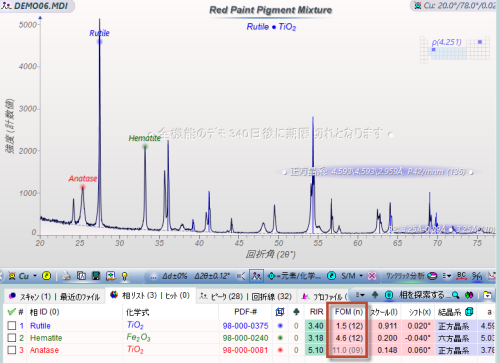Image resolution: width=500 pixels, height=363 pixels.
Task: Click the purple X clear icon
Action: pyautogui.click(x=372, y=276)
